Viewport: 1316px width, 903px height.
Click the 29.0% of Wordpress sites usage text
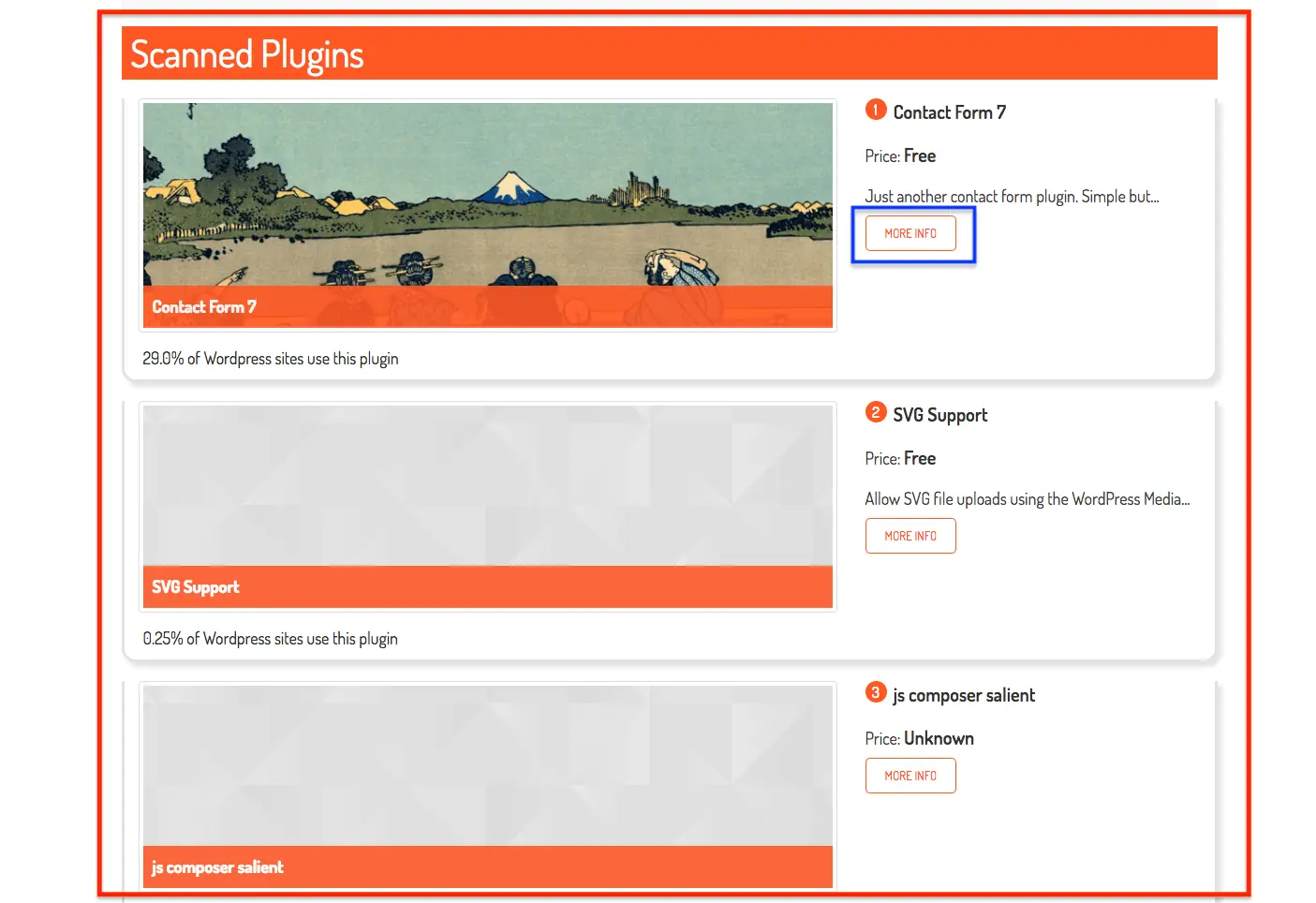(271, 359)
